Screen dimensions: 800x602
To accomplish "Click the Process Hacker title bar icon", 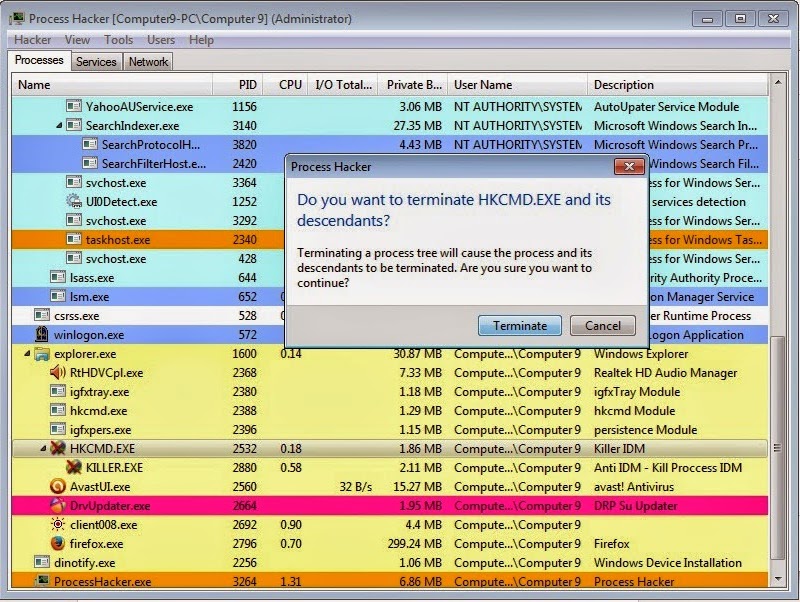I will coord(17,18).
